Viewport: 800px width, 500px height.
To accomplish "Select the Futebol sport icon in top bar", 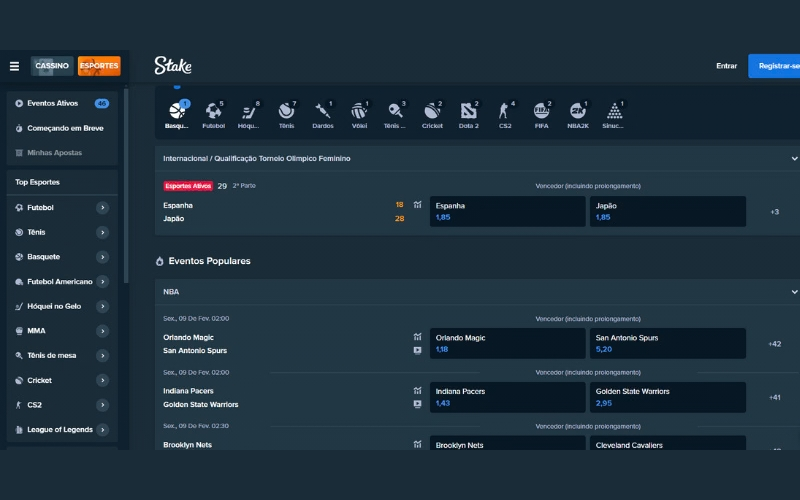I will coord(213,114).
